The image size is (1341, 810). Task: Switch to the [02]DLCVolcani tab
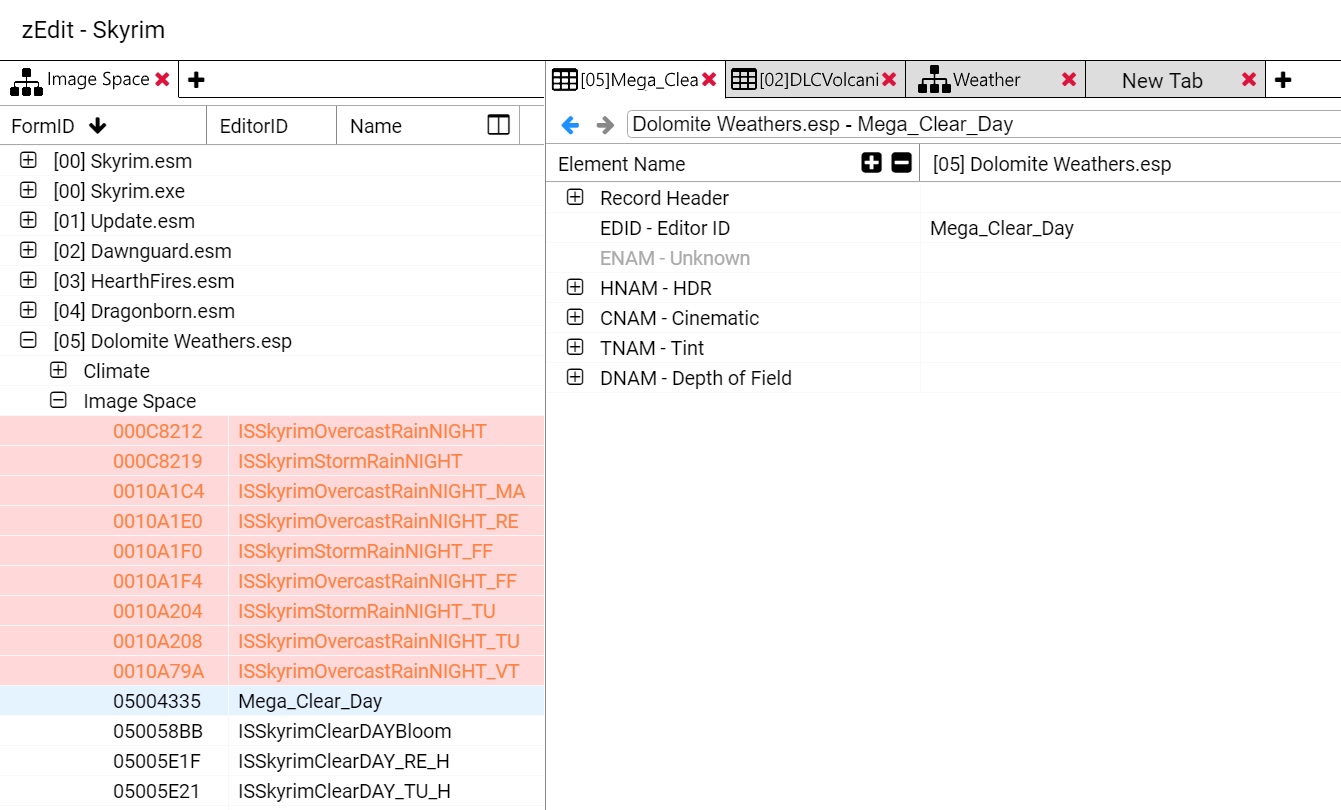pos(815,80)
